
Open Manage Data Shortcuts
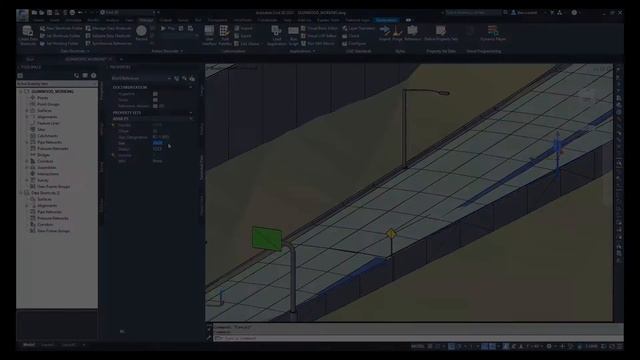tap(109, 29)
